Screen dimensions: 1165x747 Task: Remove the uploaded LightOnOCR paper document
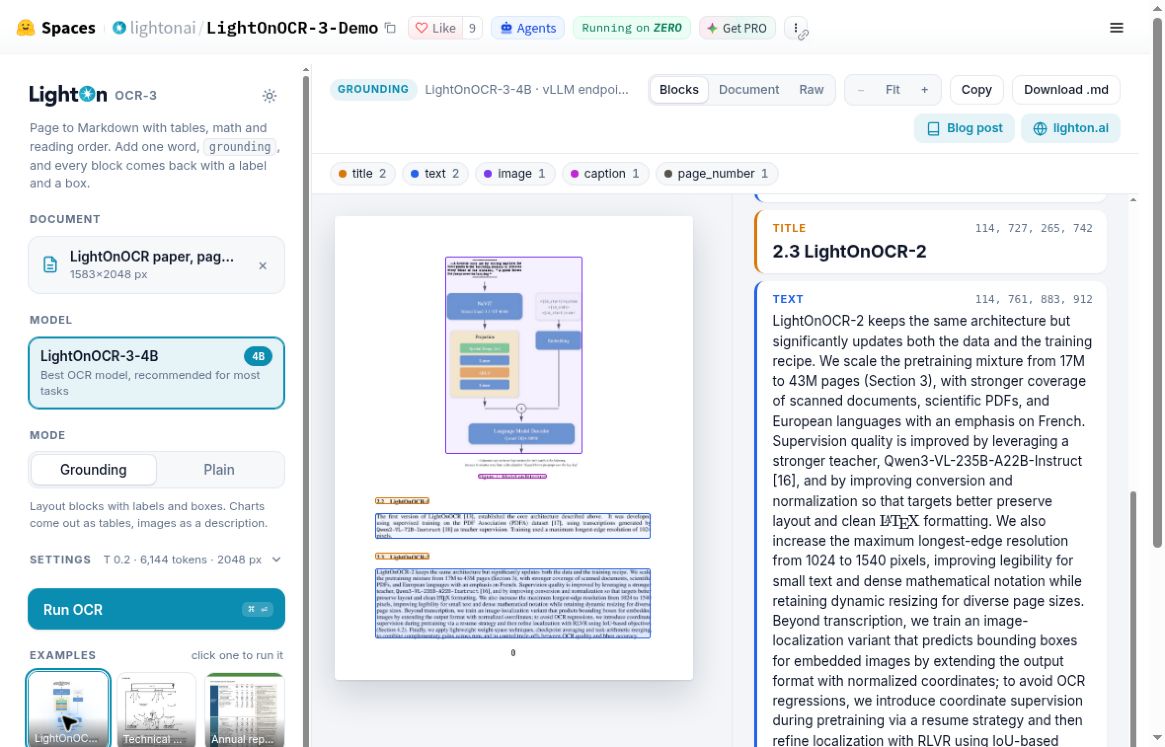tap(262, 265)
